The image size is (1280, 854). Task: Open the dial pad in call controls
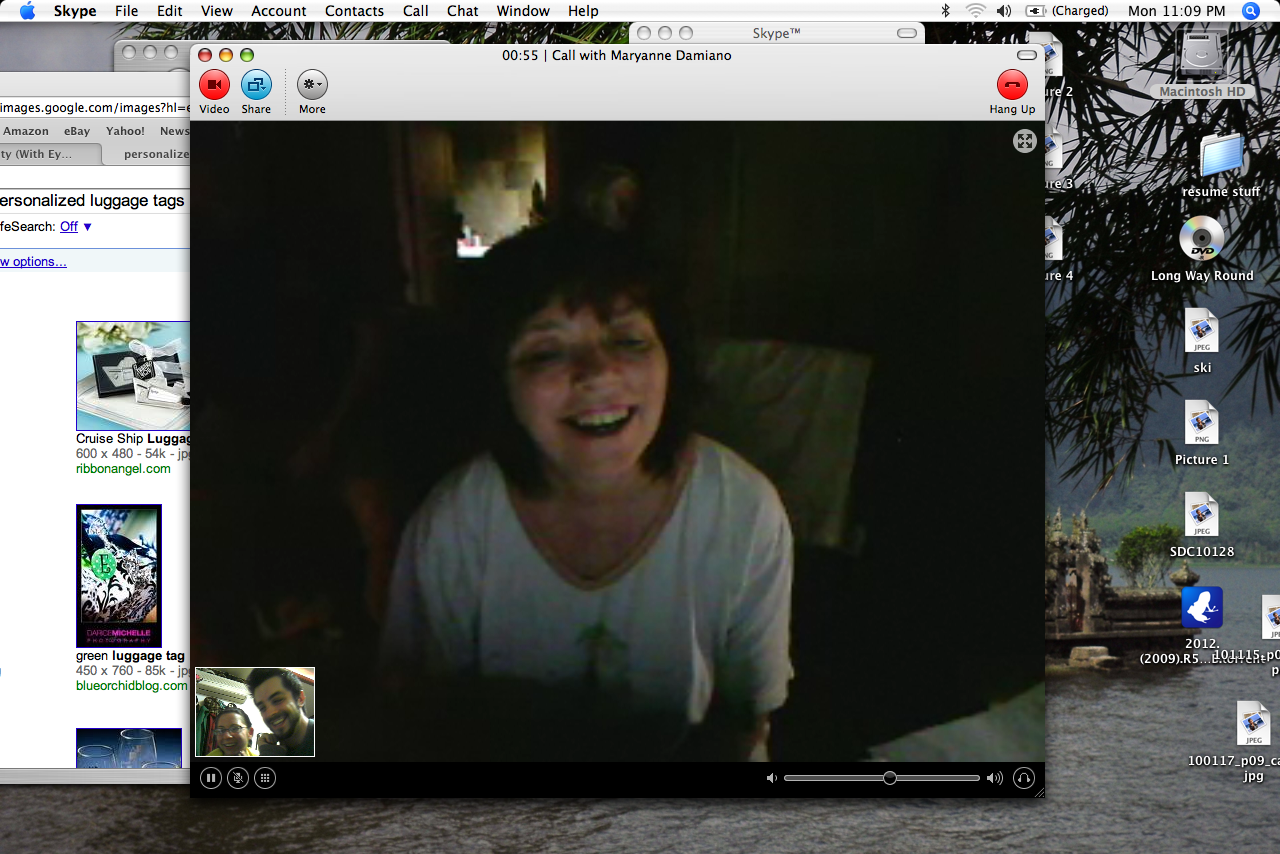click(264, 778)
